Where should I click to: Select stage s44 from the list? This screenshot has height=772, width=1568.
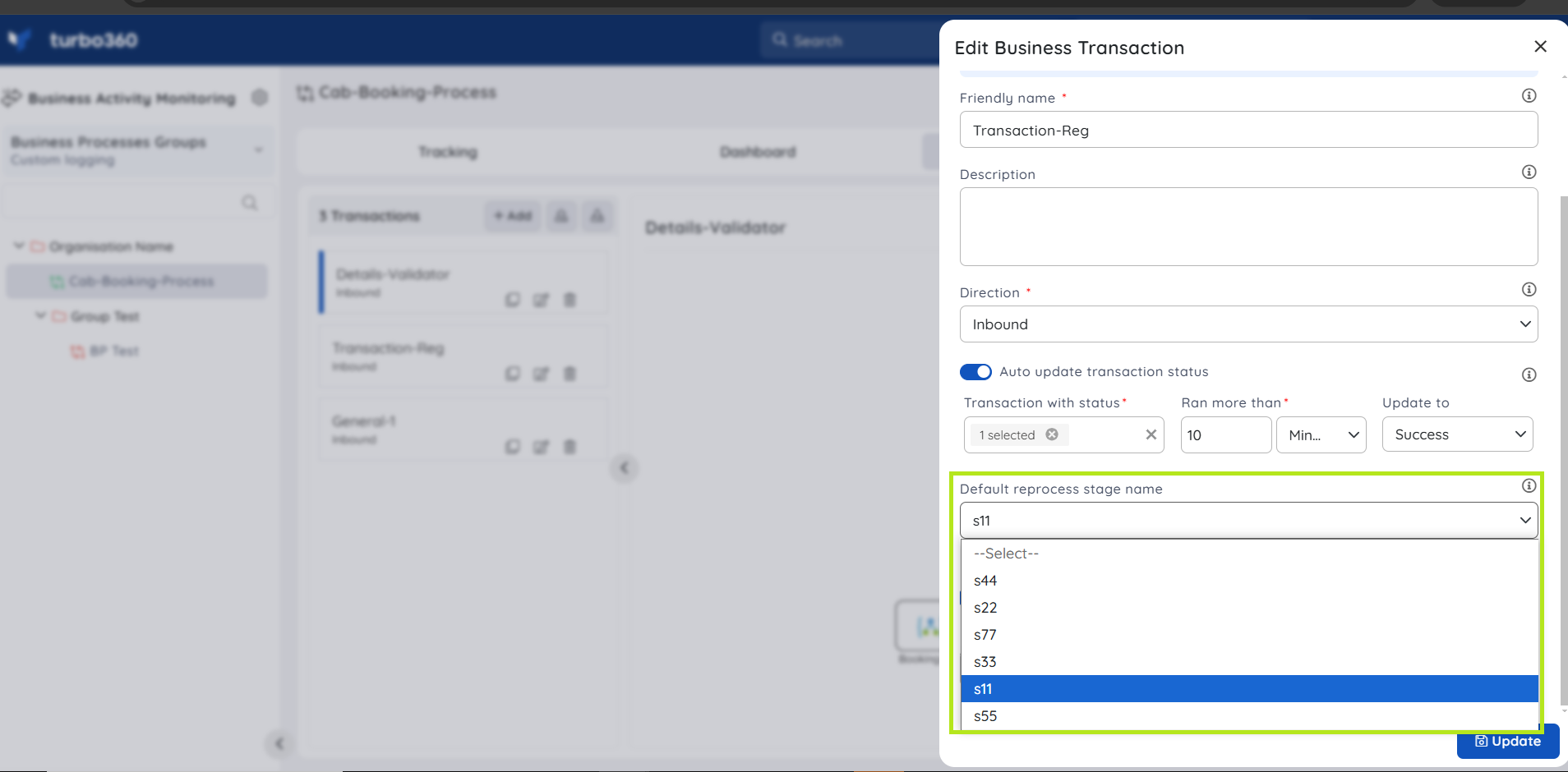[1249, 581]
